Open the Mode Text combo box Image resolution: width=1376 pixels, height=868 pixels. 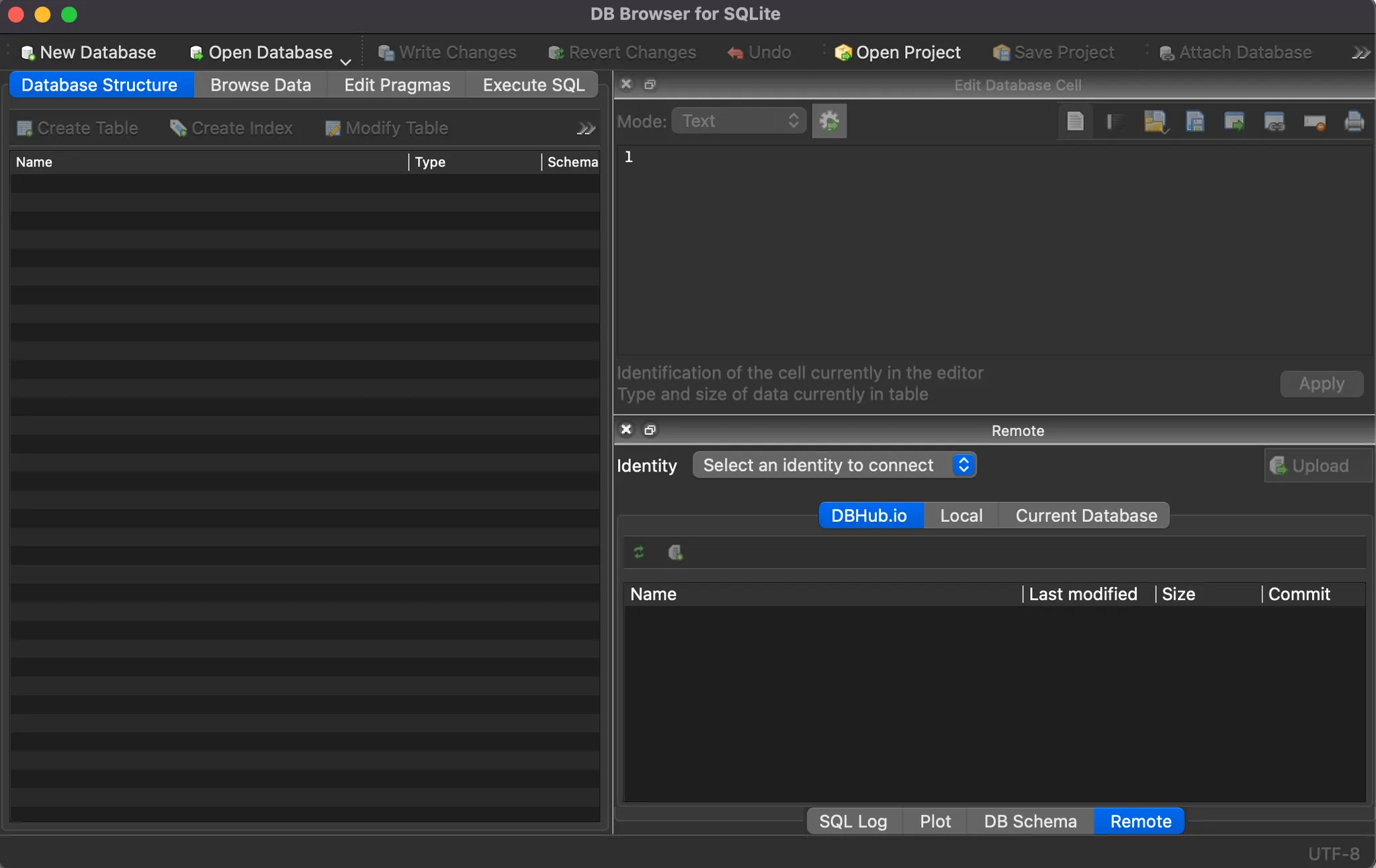(738, 121)
